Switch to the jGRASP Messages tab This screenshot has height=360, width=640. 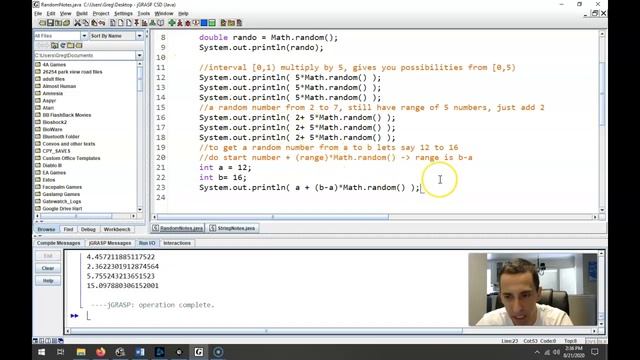(x=110, y=243)
